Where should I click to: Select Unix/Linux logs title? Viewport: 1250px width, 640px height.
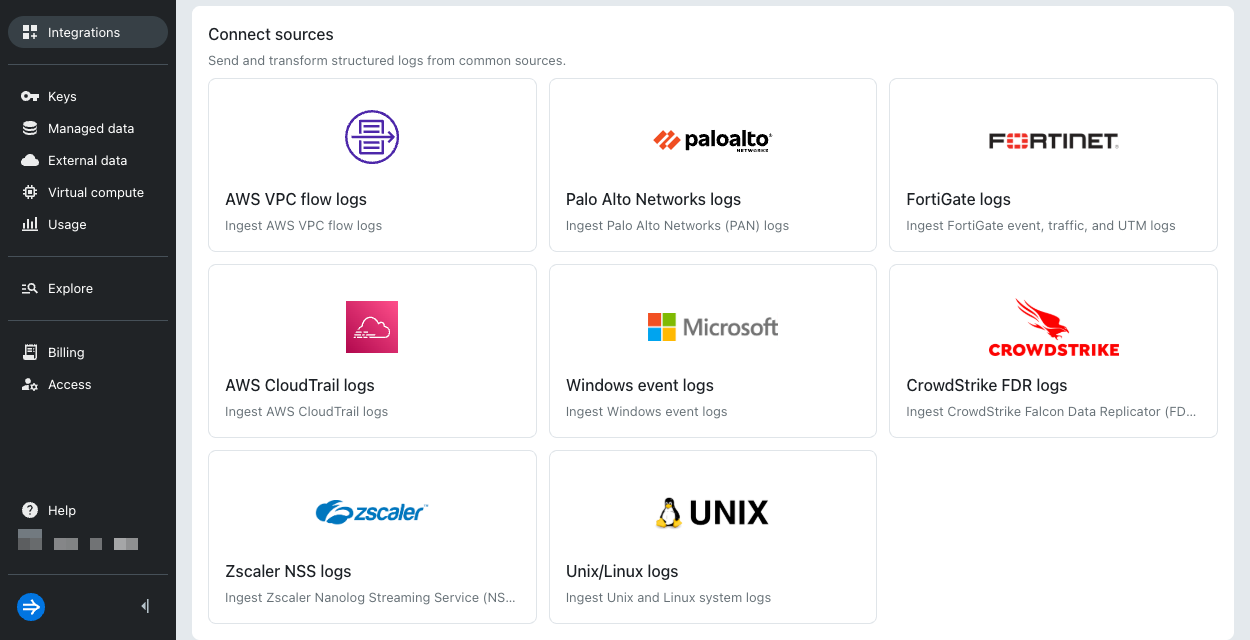(622, 571)
